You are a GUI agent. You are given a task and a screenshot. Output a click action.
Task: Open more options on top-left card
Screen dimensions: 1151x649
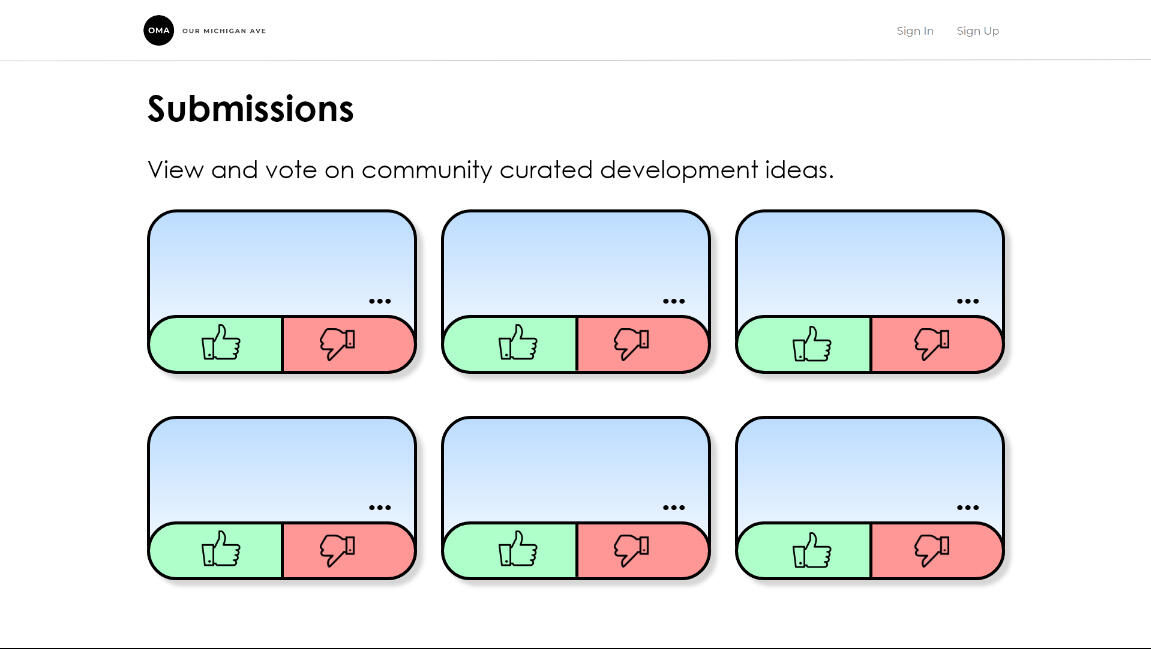point(380,301)
